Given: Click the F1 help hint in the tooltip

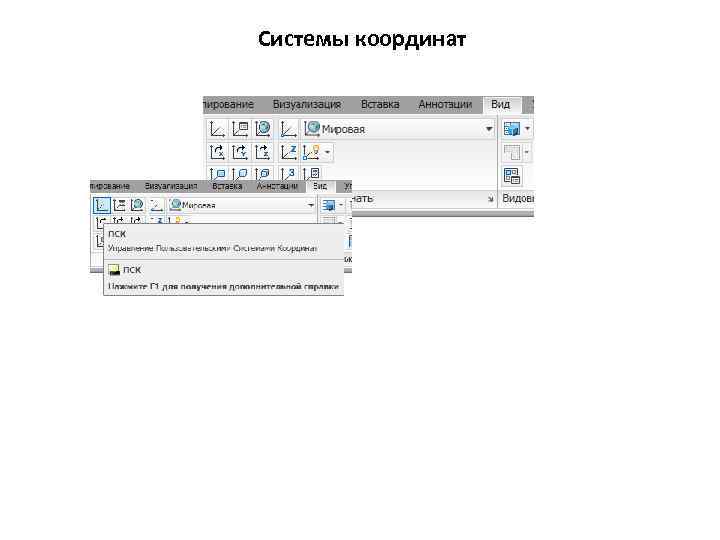Looking at the screenshot, I should pyautogui.click(x=223, y=287).
